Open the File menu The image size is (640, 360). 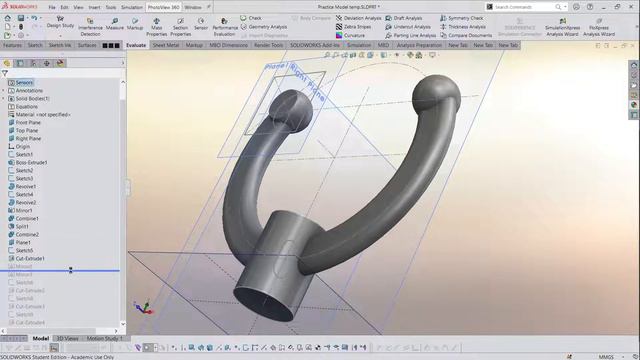(52, 7)
